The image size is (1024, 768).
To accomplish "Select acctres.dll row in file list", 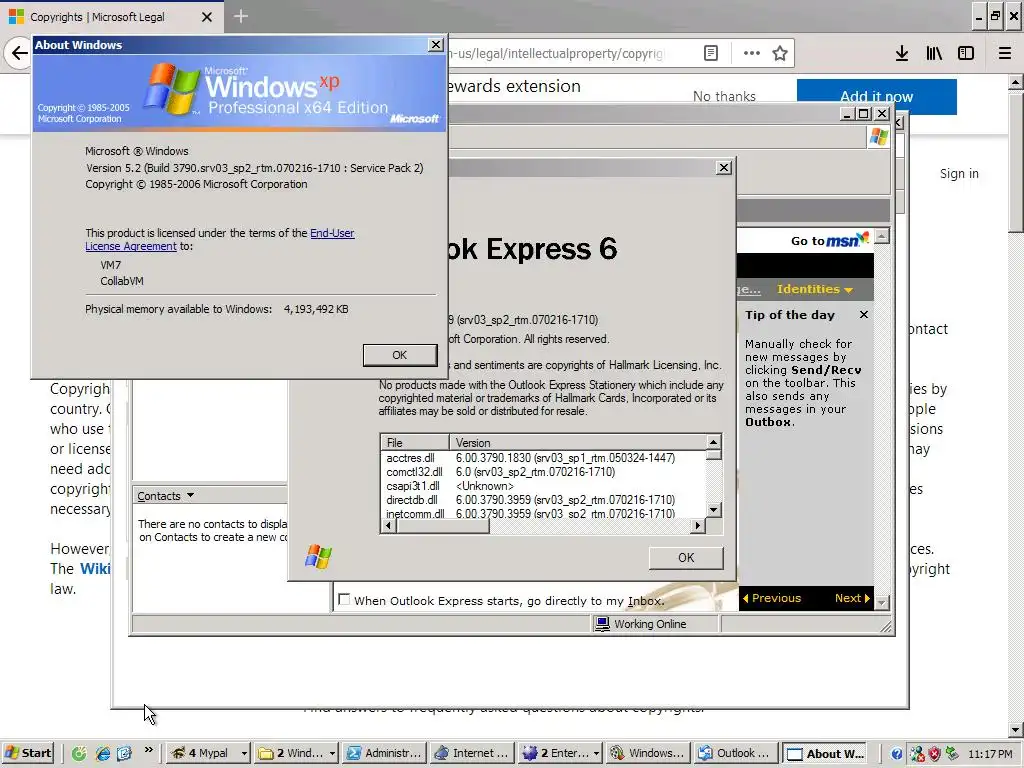I will coord(543,458).
